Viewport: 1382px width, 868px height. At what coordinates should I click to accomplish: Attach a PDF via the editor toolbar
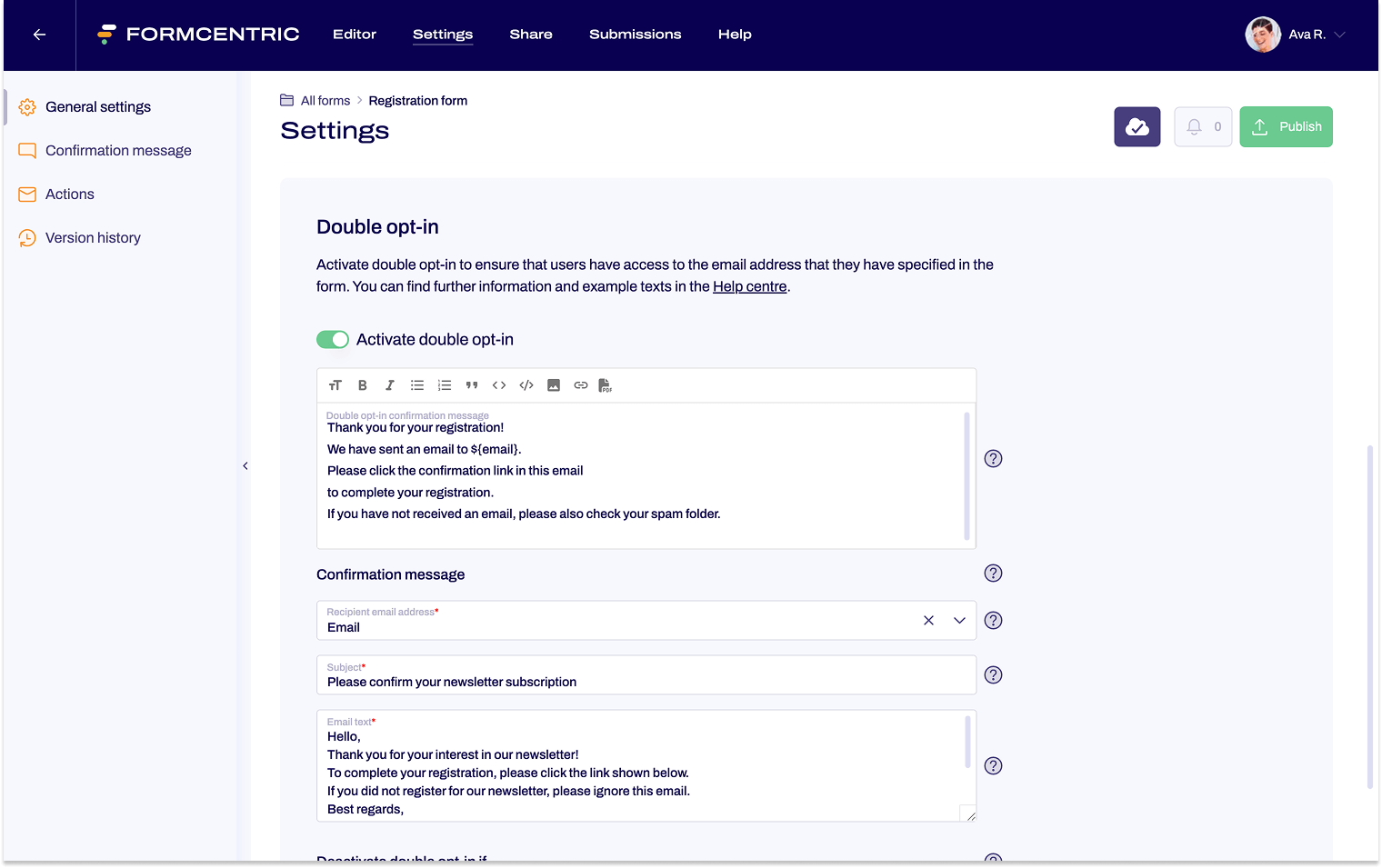click(605, 385)
